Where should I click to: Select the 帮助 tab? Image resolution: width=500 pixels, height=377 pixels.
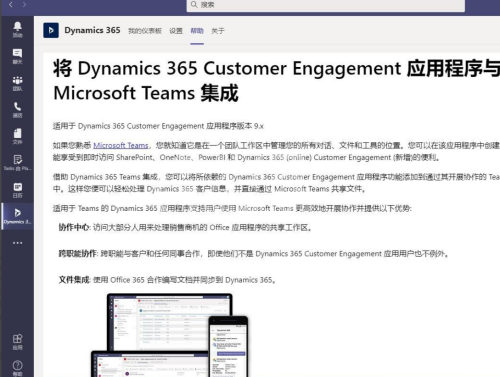point(197,31)
